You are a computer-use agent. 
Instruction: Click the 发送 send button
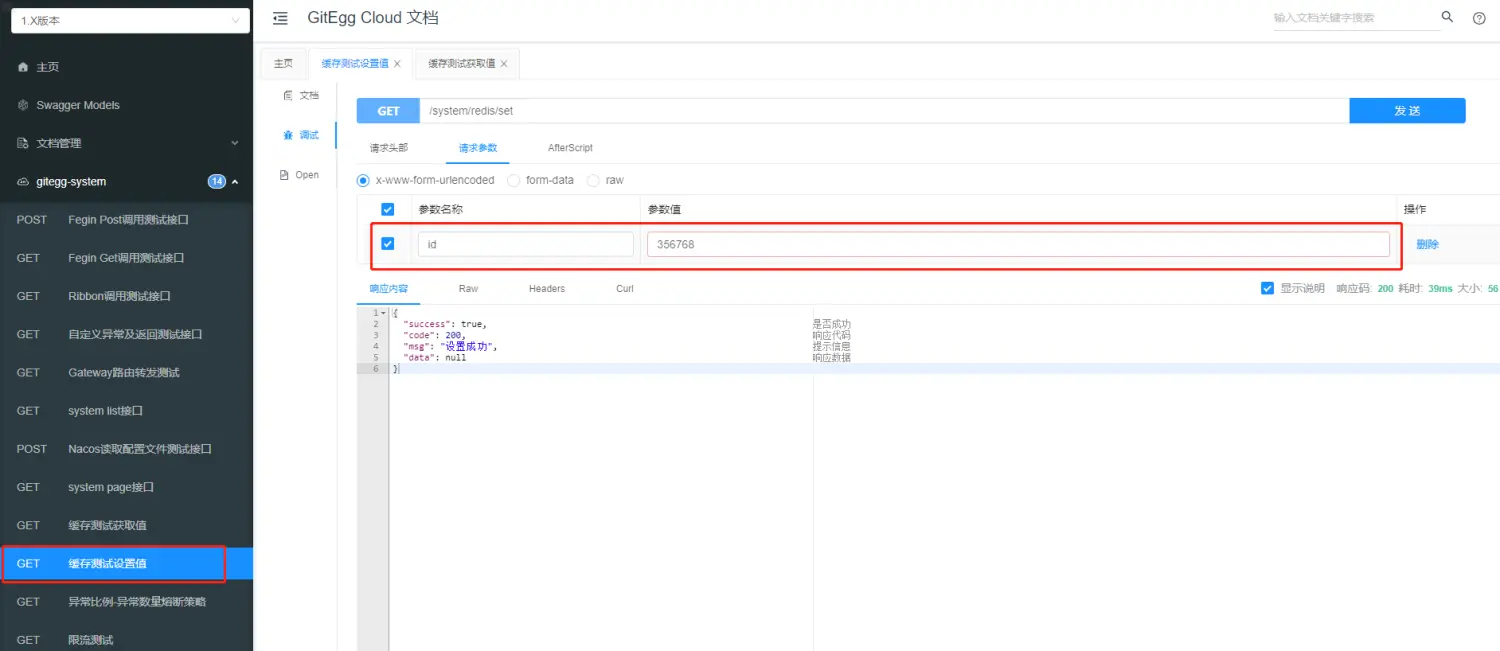click(x=1407, y=111)
